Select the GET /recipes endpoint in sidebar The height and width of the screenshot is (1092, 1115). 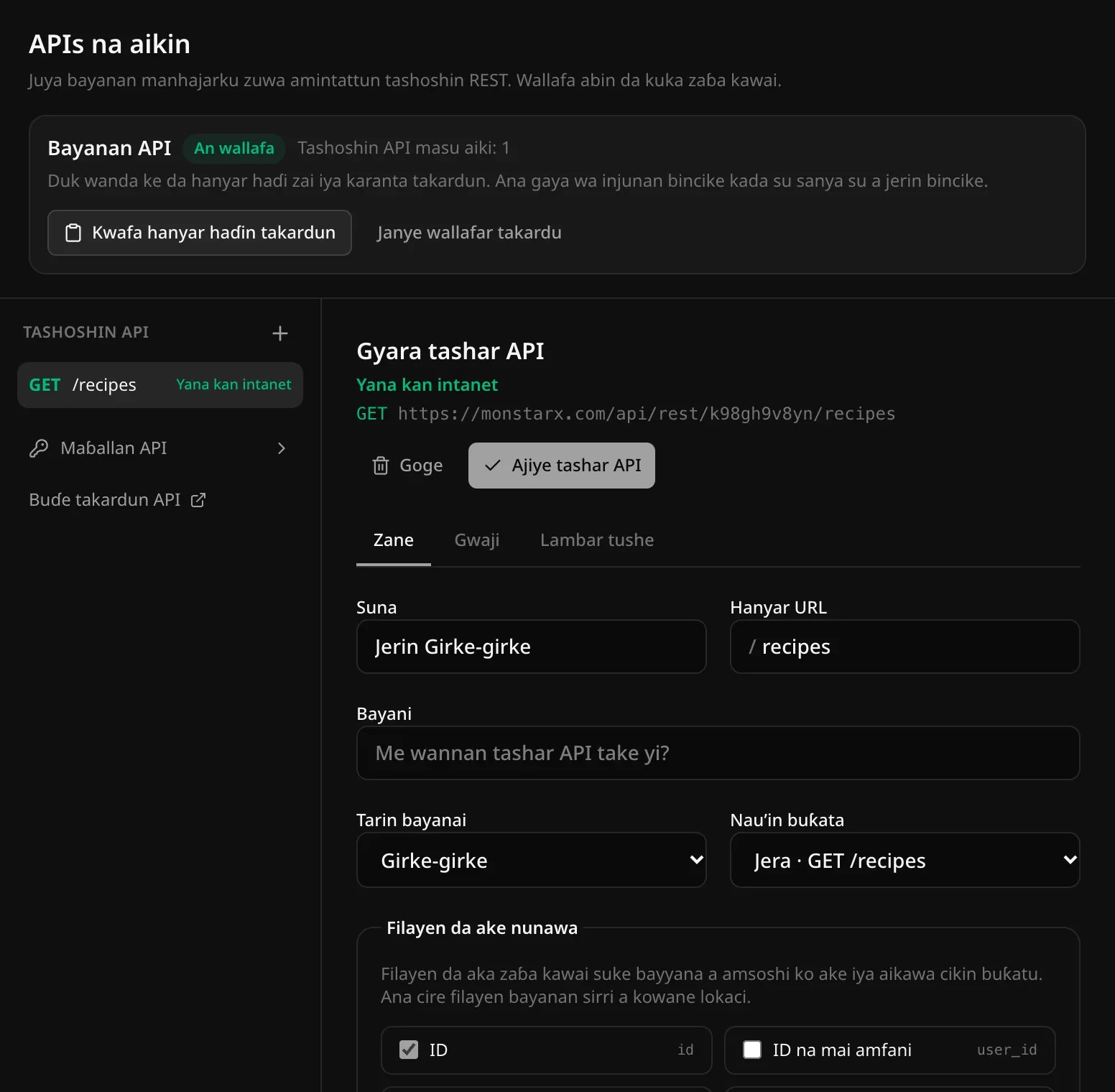coord(160,385)
